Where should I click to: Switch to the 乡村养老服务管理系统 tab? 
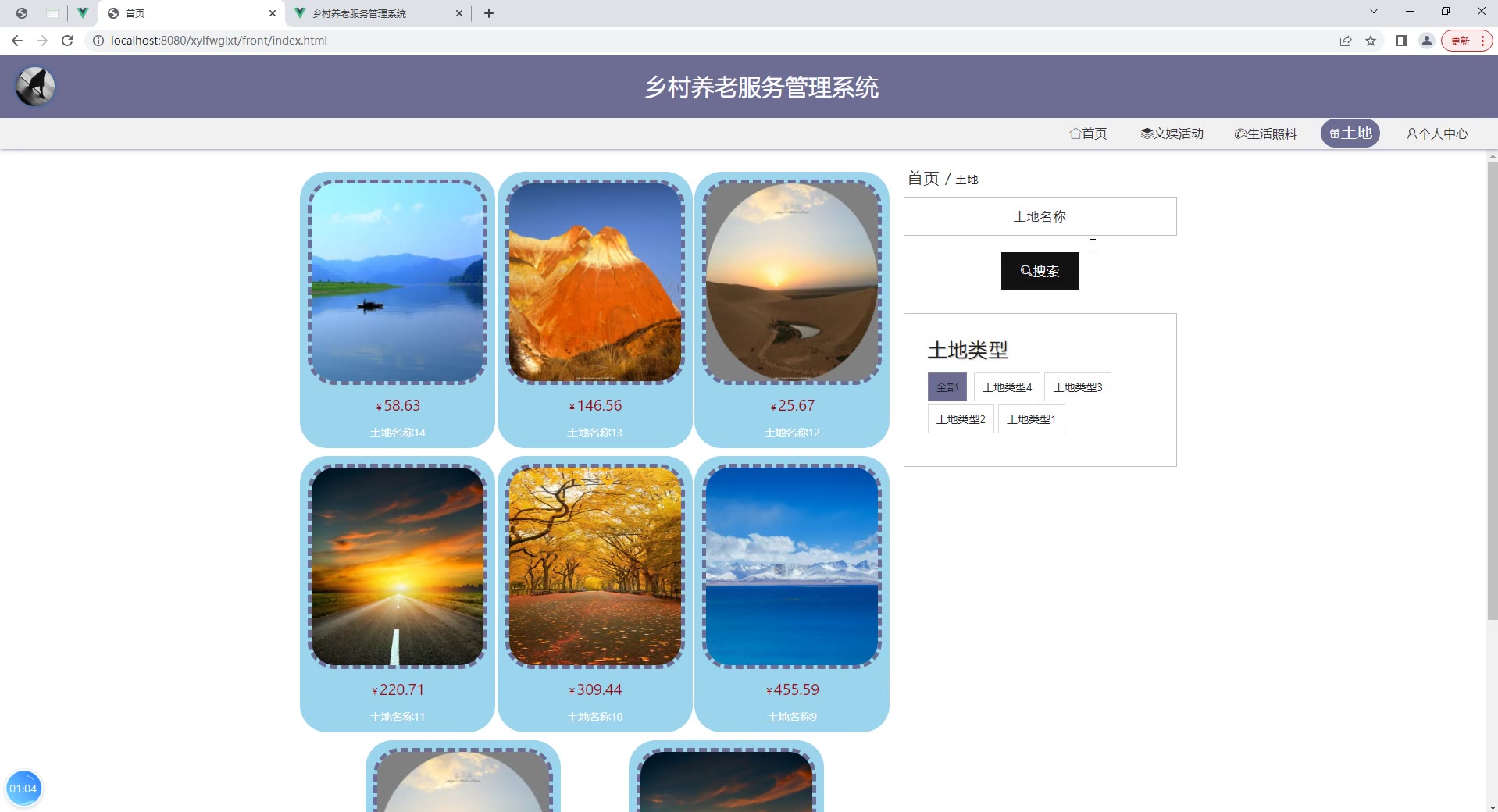378,13
